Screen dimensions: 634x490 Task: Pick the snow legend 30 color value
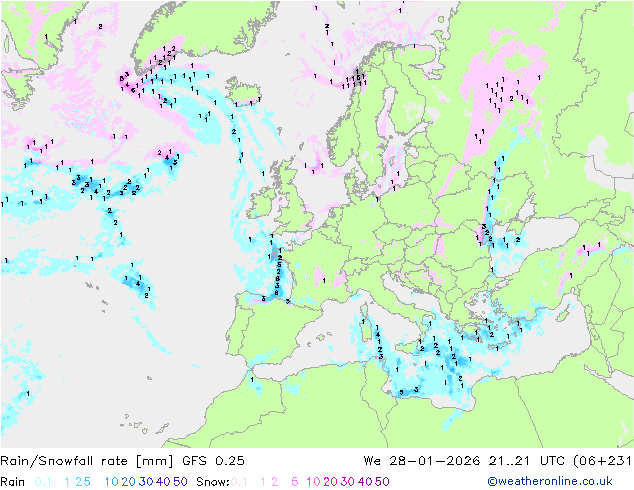tap(348, 482)
